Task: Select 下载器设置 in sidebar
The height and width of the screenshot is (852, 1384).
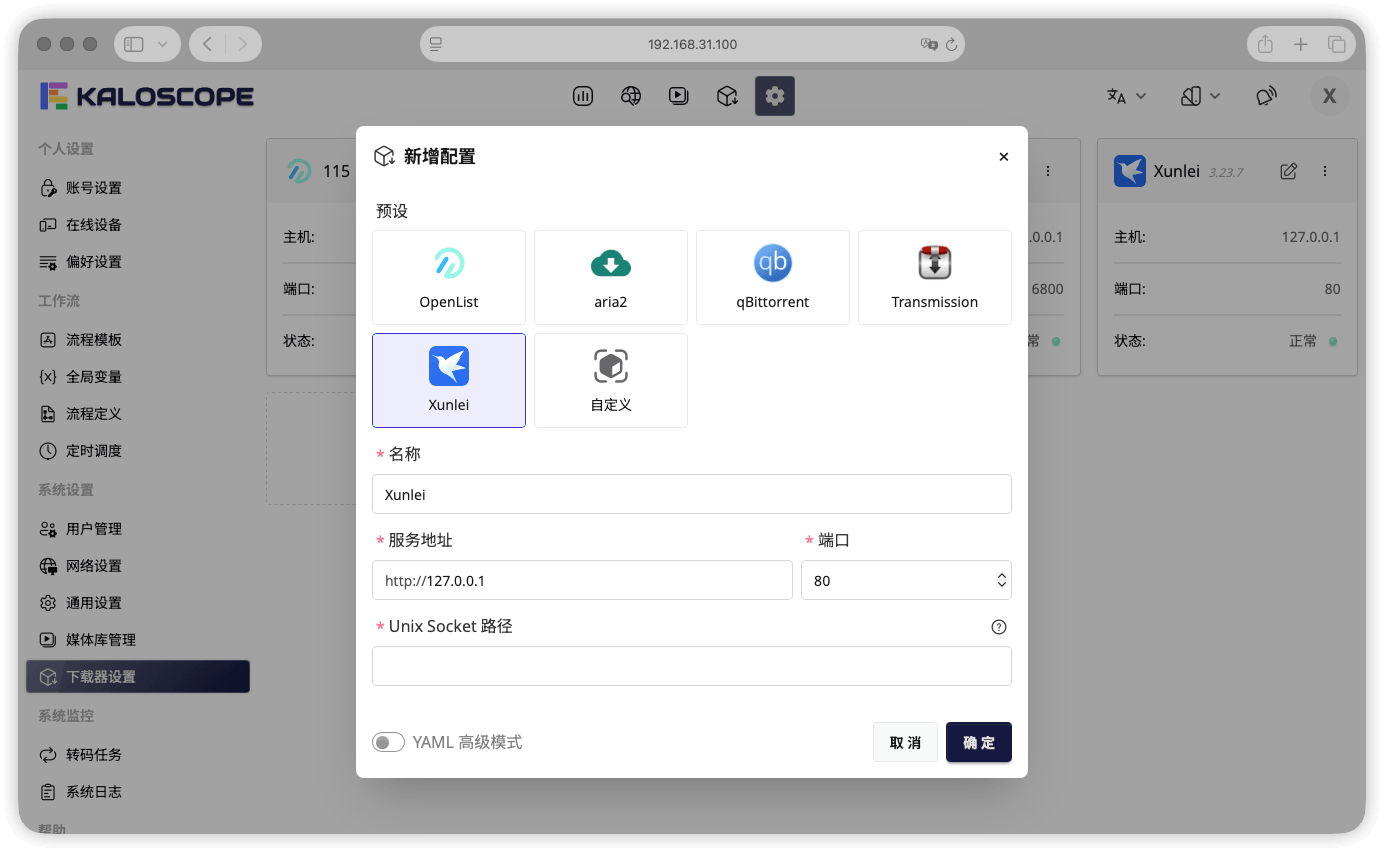Action: click(x=138, y=677)
